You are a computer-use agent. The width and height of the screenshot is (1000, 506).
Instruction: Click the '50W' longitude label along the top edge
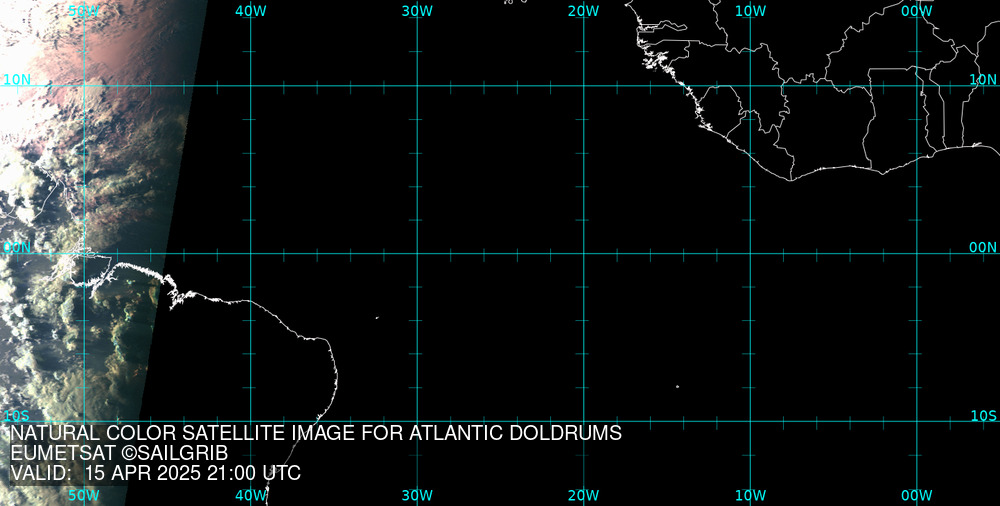click(84, 11)
